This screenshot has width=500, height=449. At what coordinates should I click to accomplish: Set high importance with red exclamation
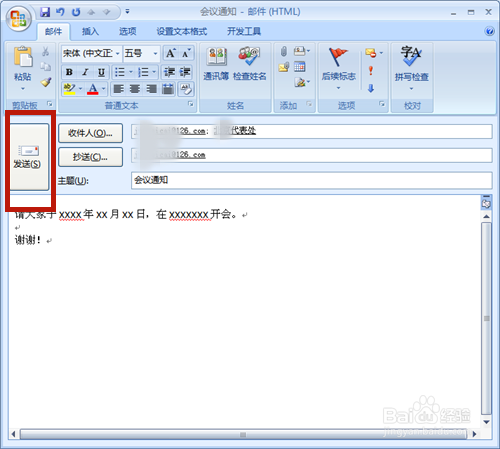pos(371,71)
